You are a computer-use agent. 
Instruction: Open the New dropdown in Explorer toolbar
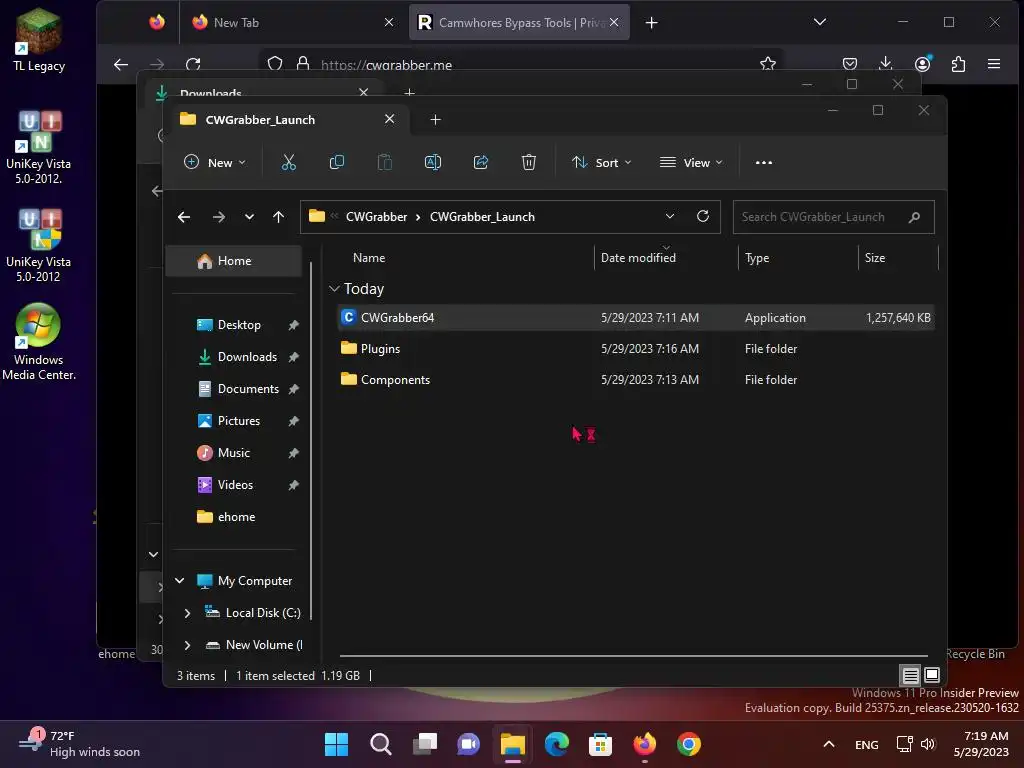click(215, 163)
